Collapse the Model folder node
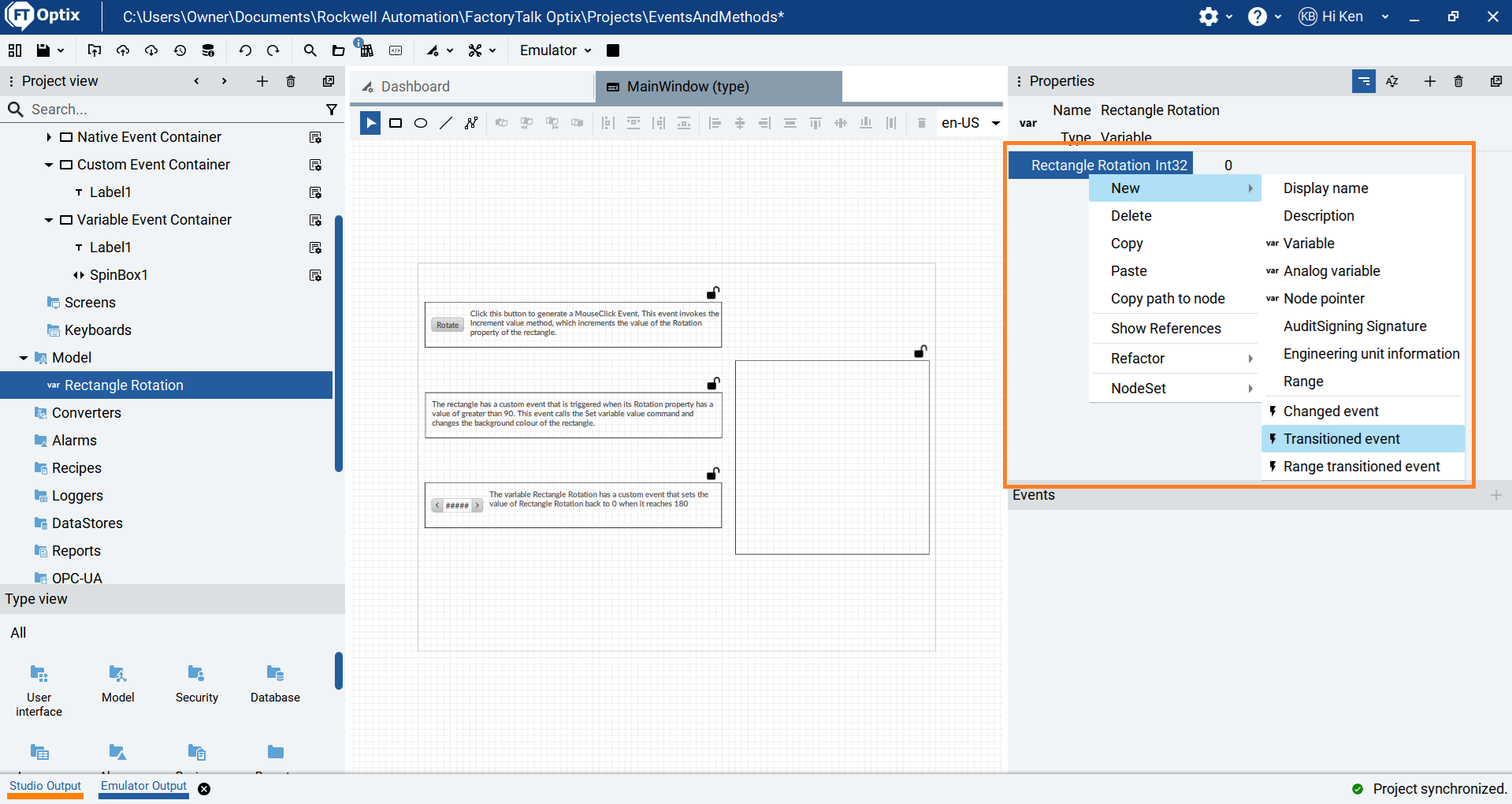 pyautogui.click(x=24, y=358)
